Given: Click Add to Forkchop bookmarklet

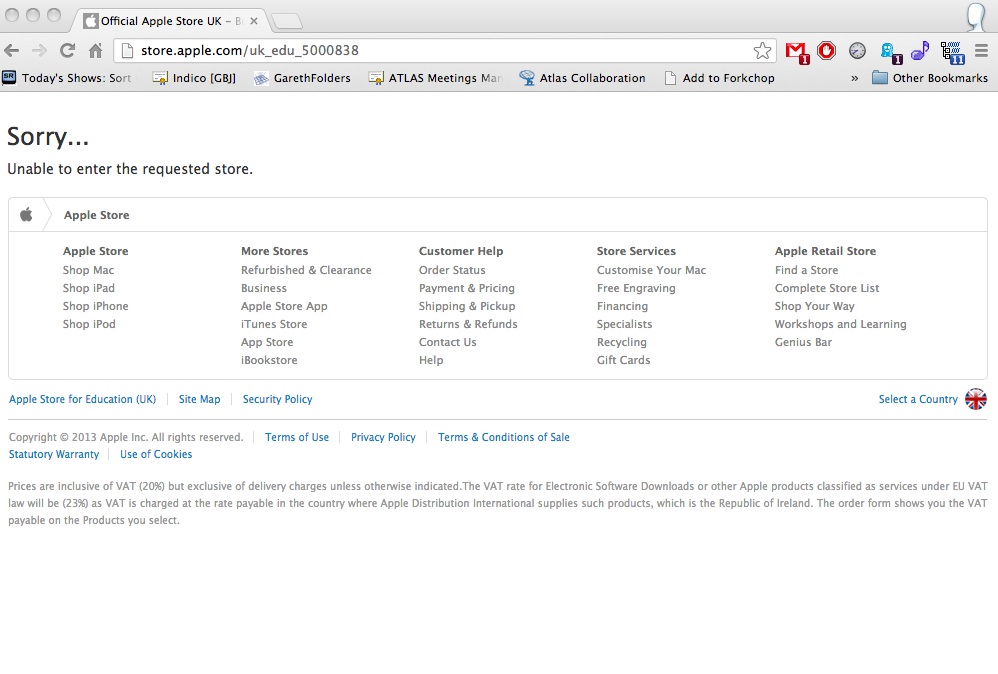Looking at the screenshot, I should click(x=719, y=78).
